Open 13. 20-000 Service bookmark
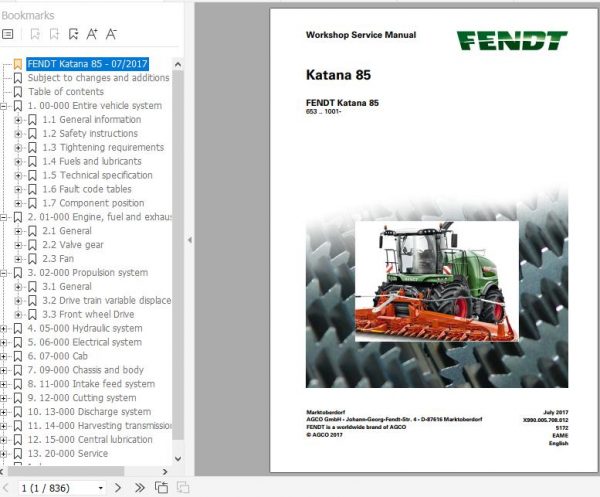Image resolution: width=600 pixels, height=497 pixels. click(x=68, y=453)
